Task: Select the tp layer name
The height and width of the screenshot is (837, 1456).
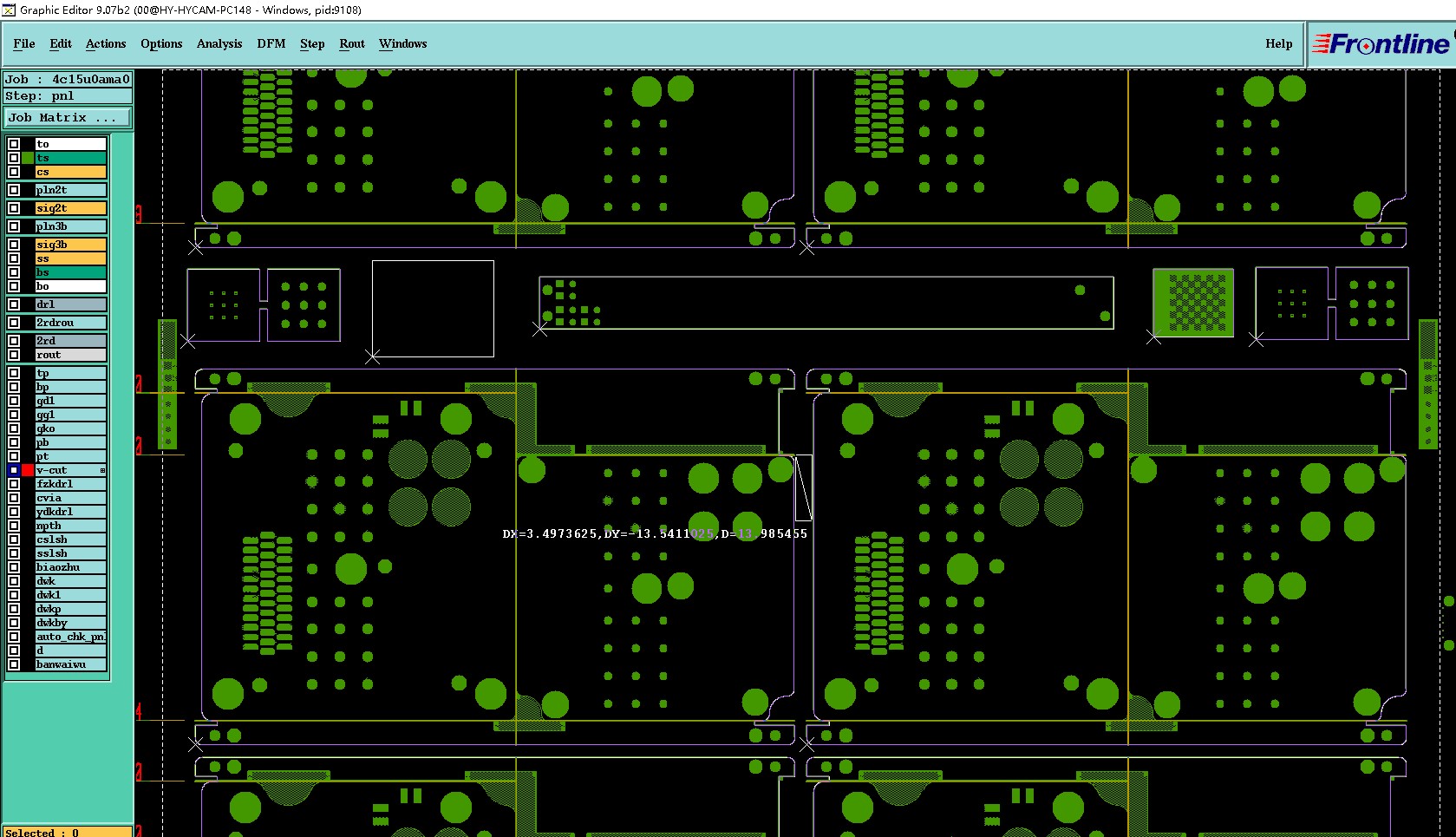Action: pyautogui.click(x=71, y=373)
